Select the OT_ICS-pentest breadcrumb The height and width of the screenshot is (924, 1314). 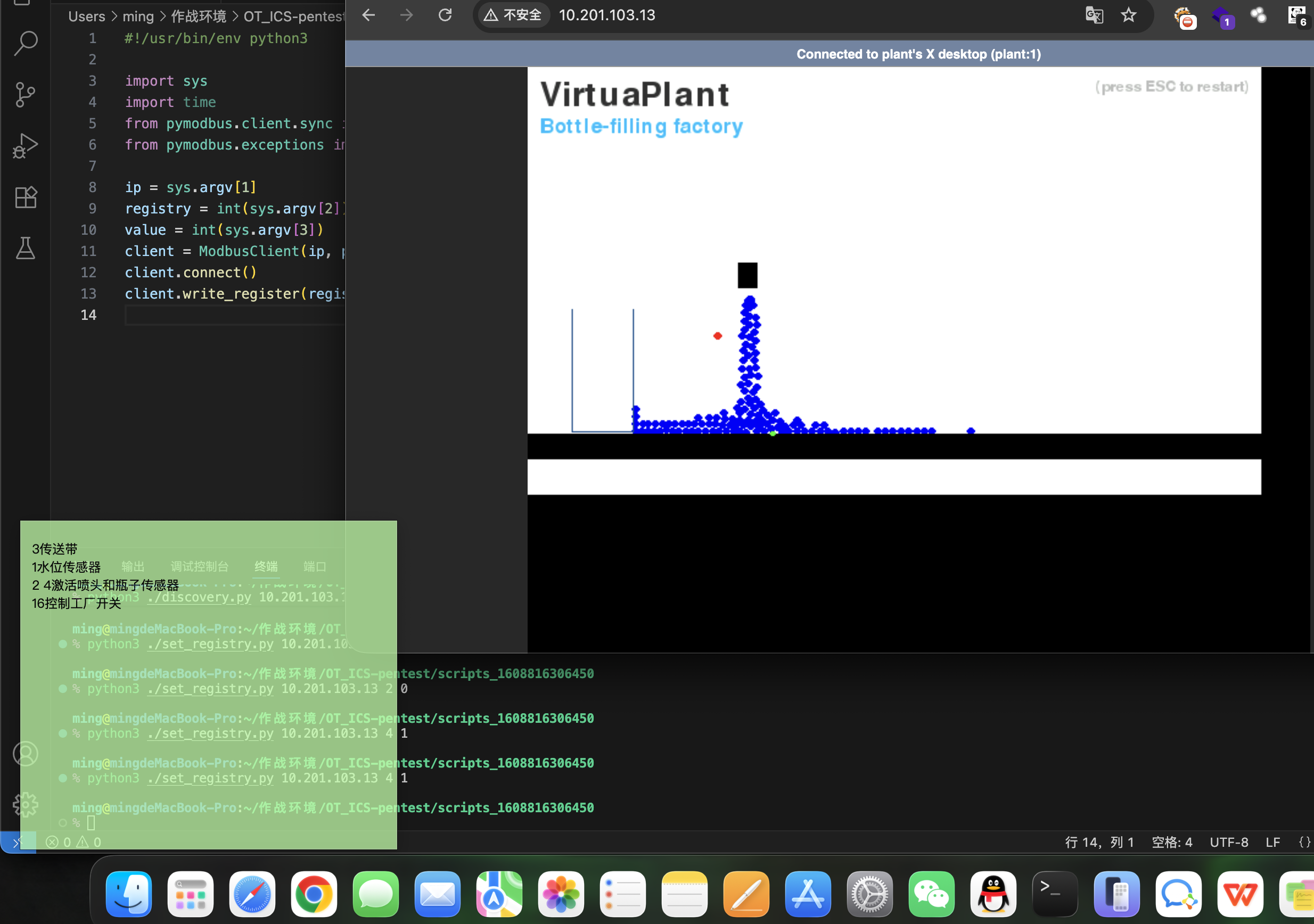click(x=293, y=16)
